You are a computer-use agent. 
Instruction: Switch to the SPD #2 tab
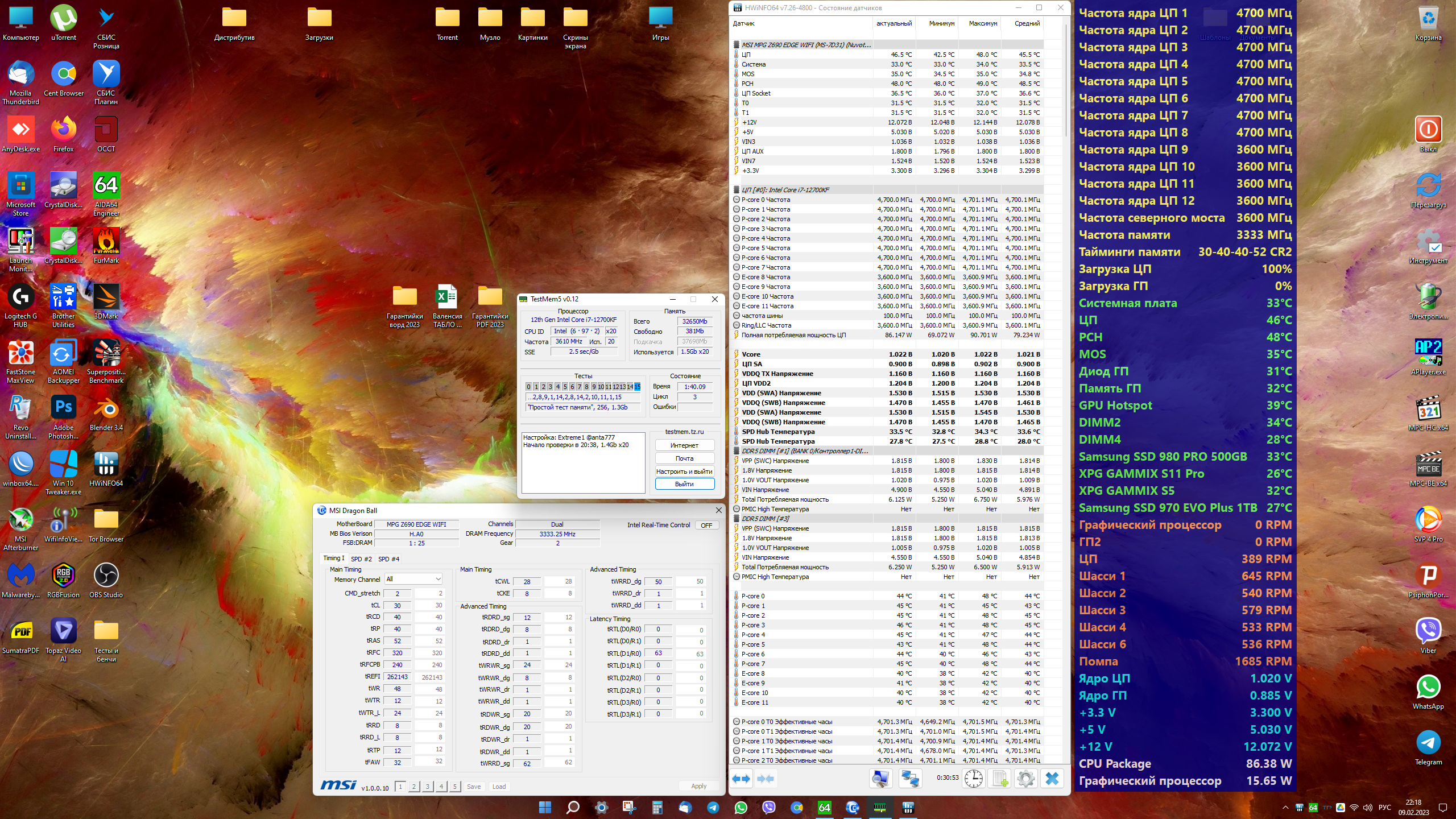tap(361, 559)
